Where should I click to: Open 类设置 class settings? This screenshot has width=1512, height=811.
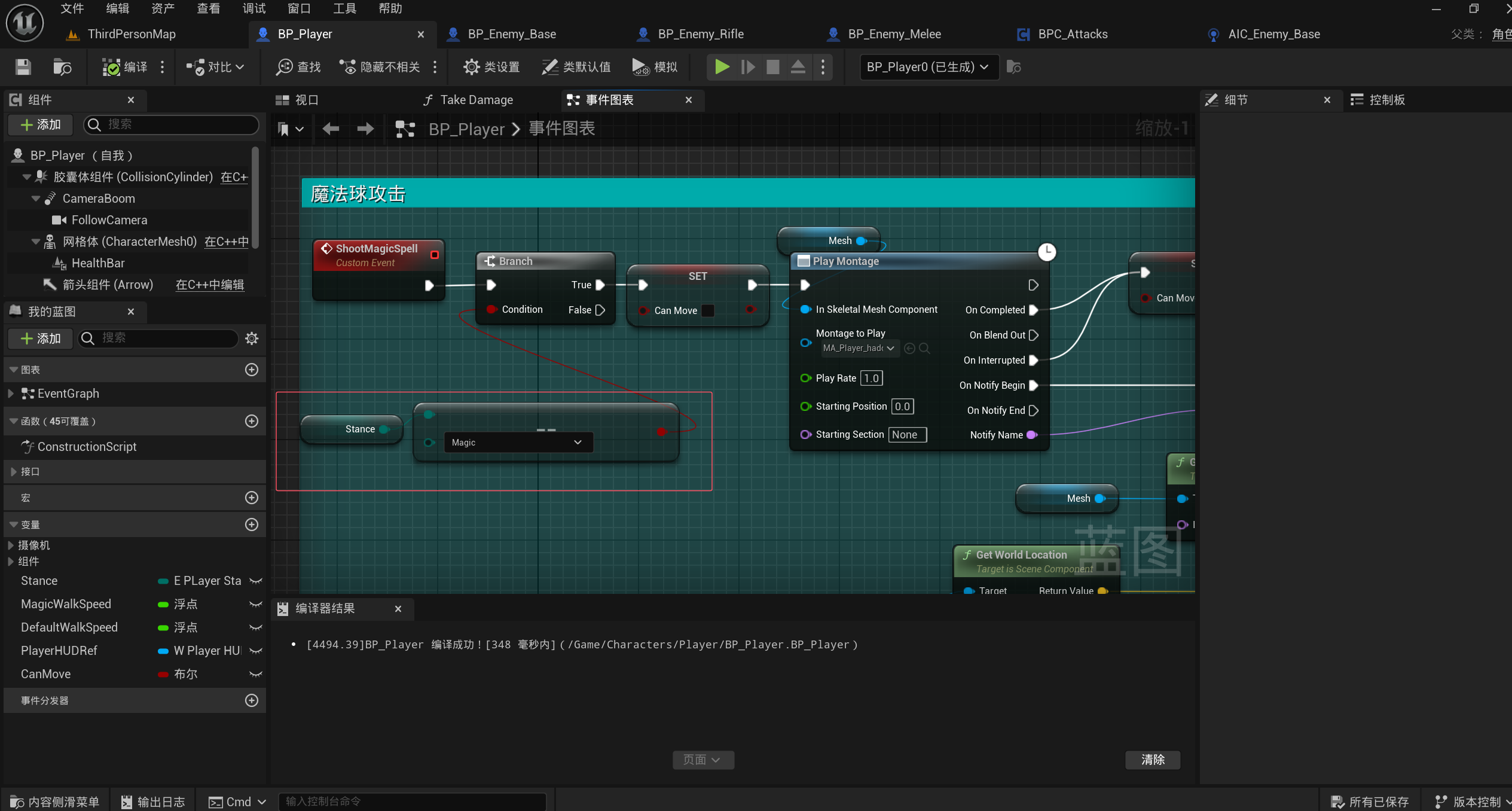[491, 67]
